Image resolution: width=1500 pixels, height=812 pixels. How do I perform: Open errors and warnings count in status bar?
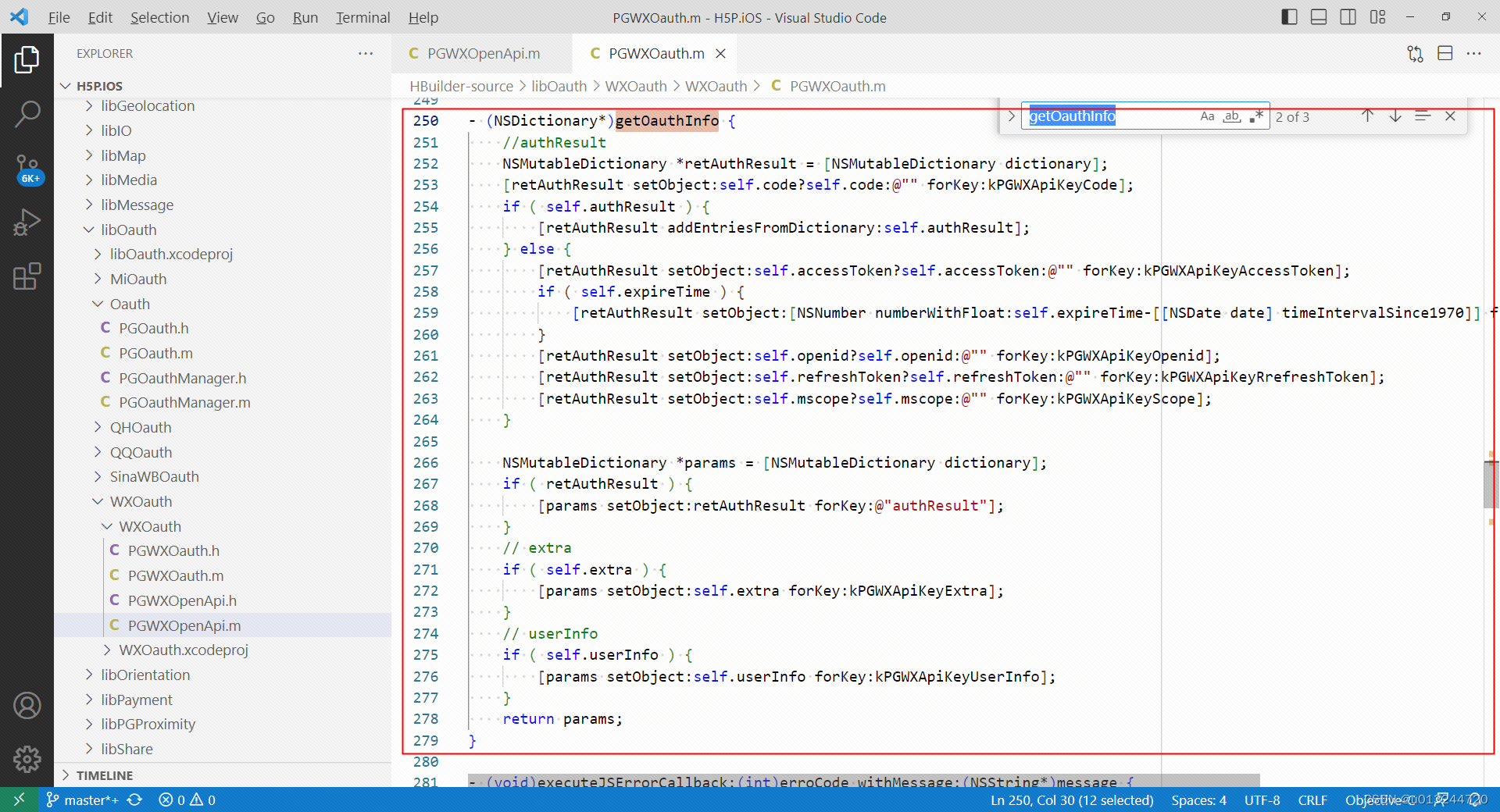click(x=187, y=800)
